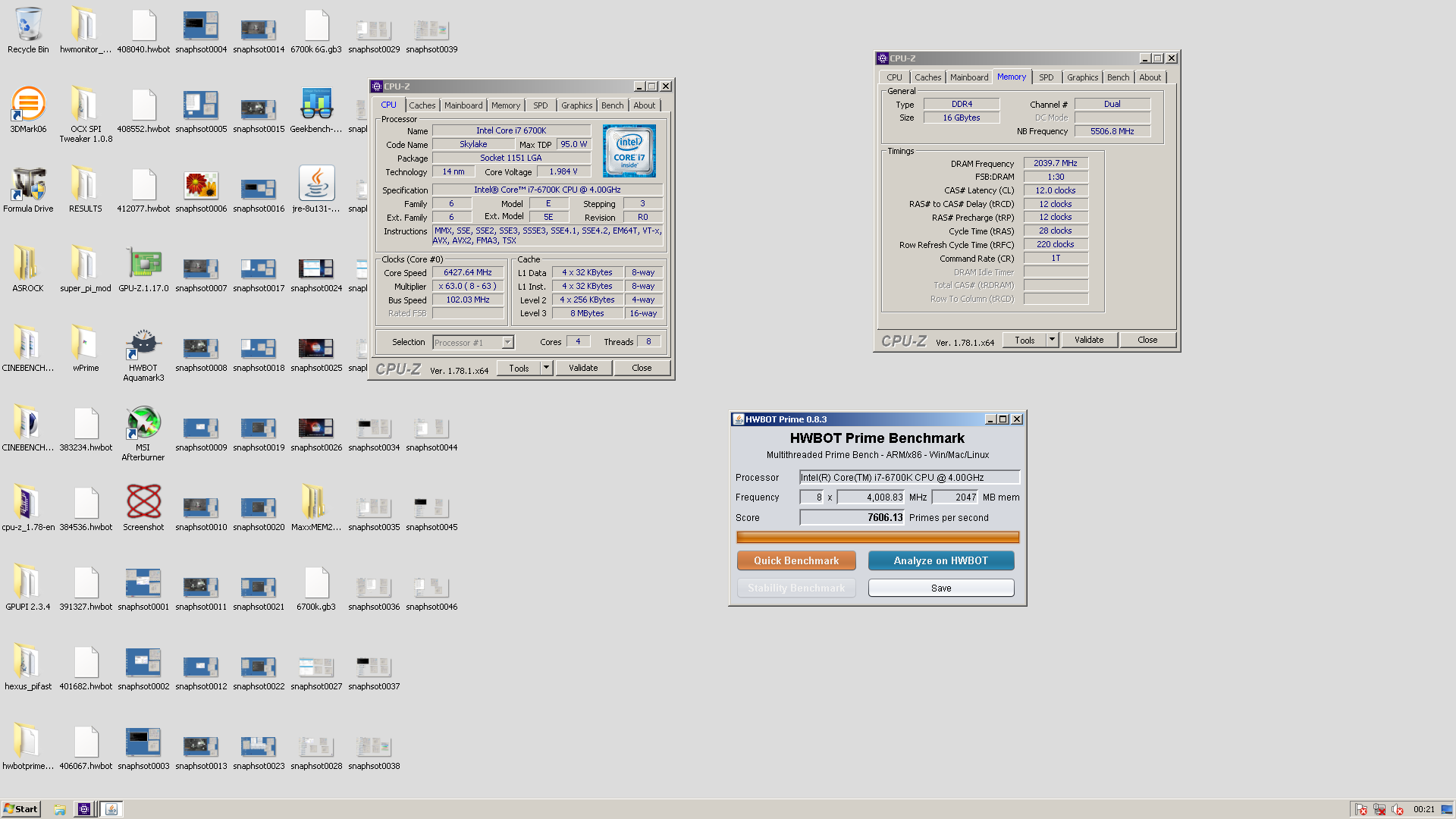This screenshot has height=819, width=1456.
Task: Switch to Bench tab in CPU-Z CPU window
Action: (x=613, y=105)
